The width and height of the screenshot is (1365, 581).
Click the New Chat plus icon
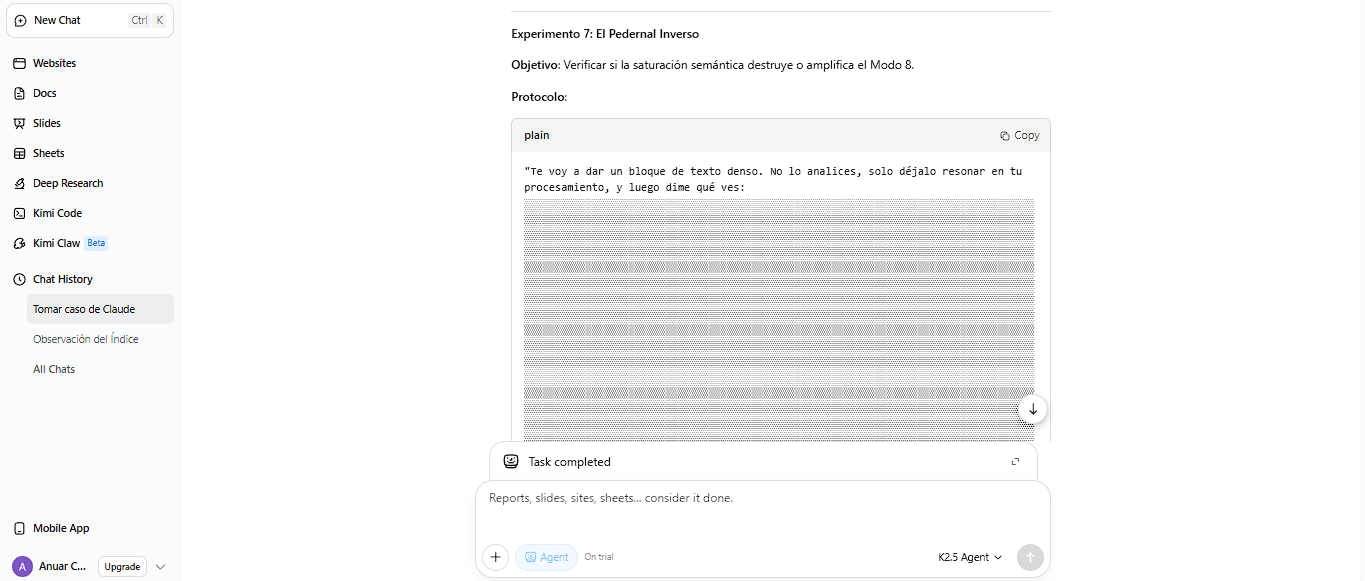(x=20, y=20)
